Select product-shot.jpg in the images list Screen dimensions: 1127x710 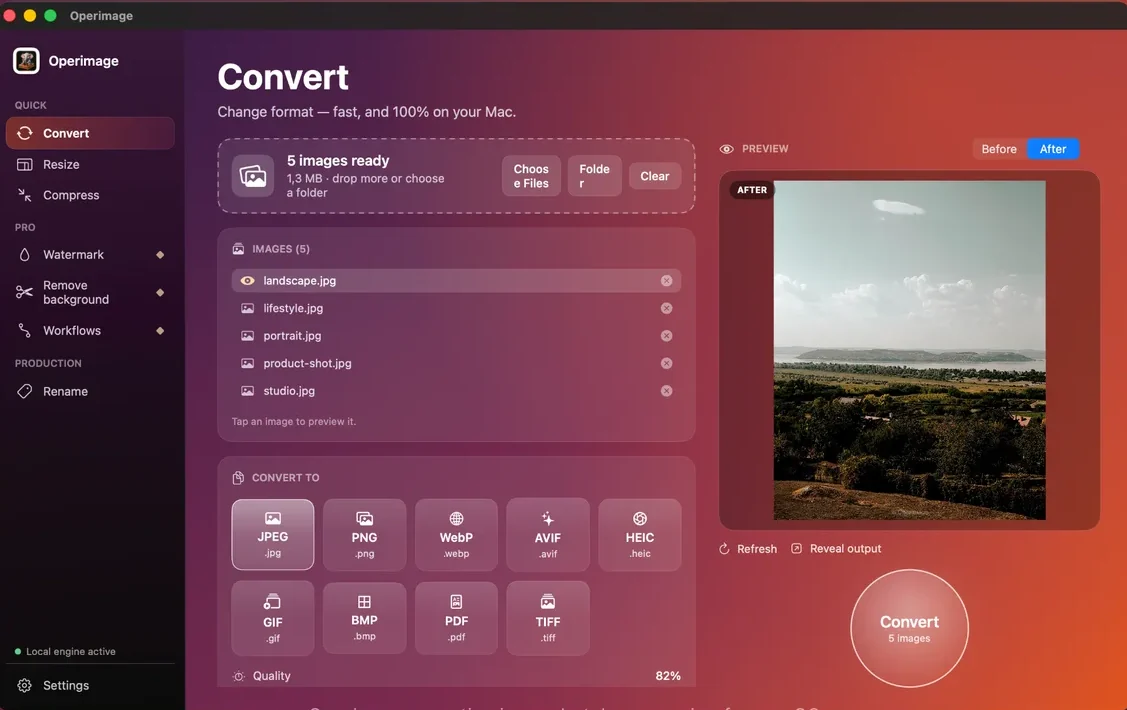[x=456, y=364]
